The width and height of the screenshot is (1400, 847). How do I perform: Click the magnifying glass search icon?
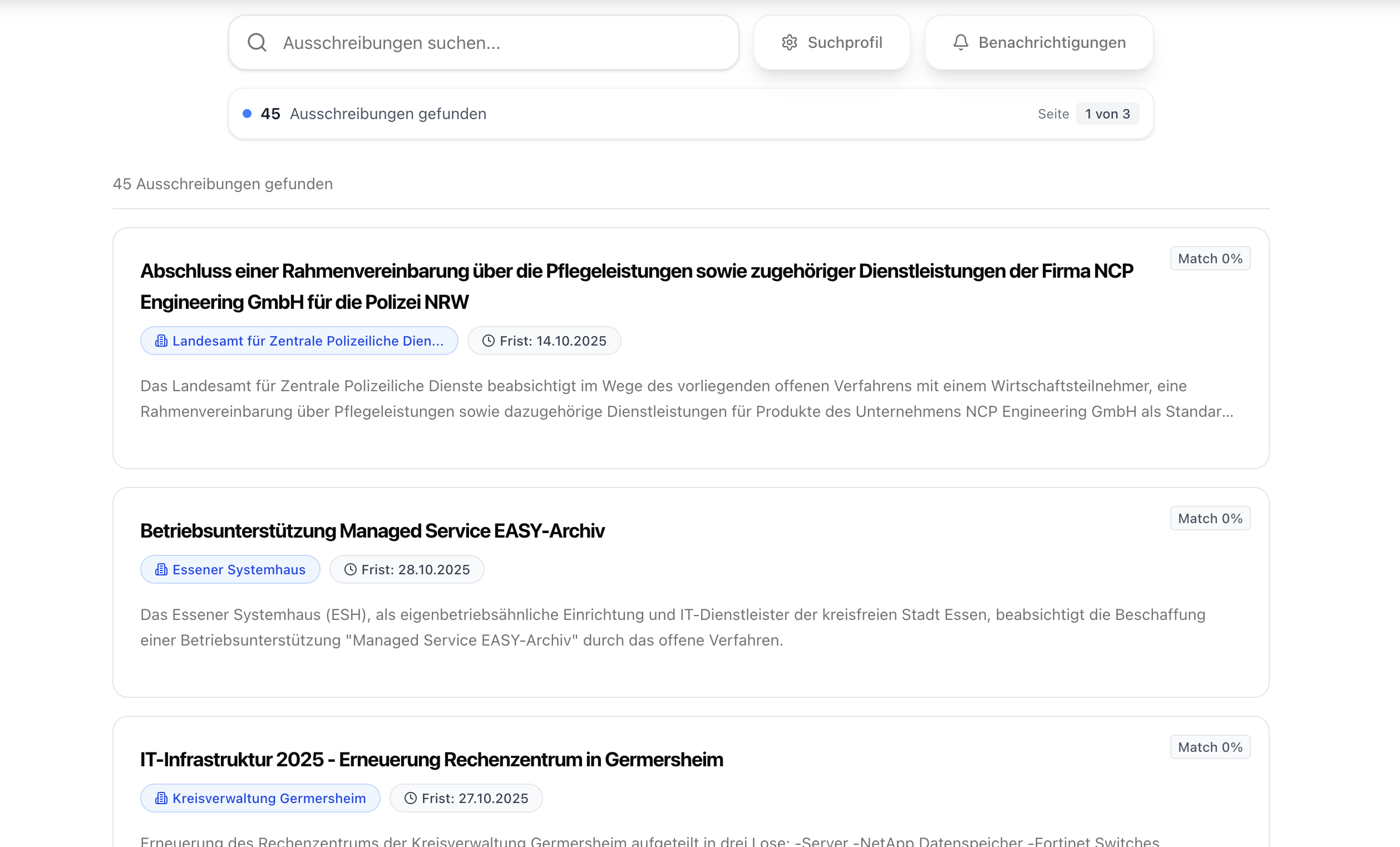coord(257,43)
